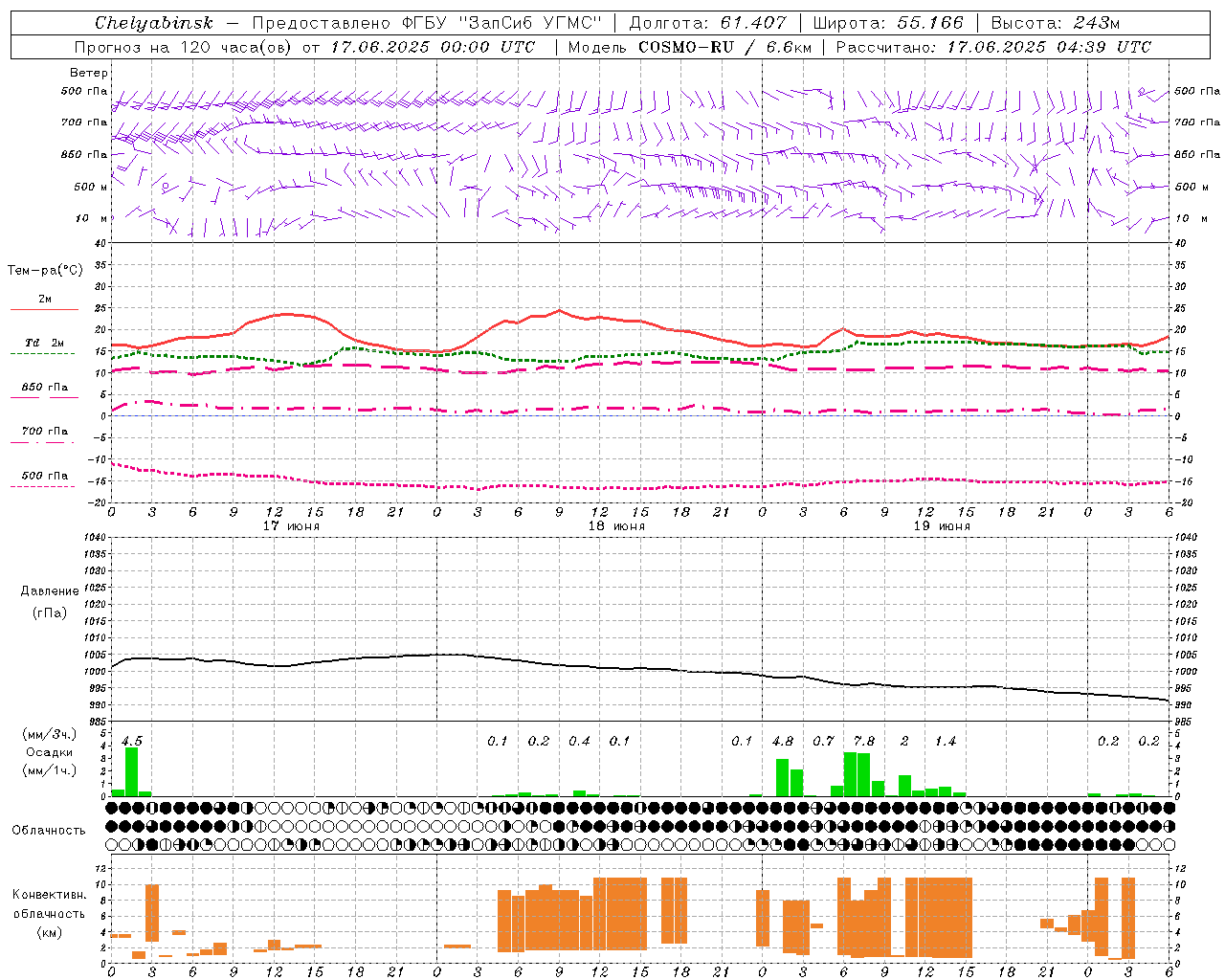Click the '4.8' precipitation total value
Image resolution: width=1225 pixels, height=980 pixels.
(782, 742)
